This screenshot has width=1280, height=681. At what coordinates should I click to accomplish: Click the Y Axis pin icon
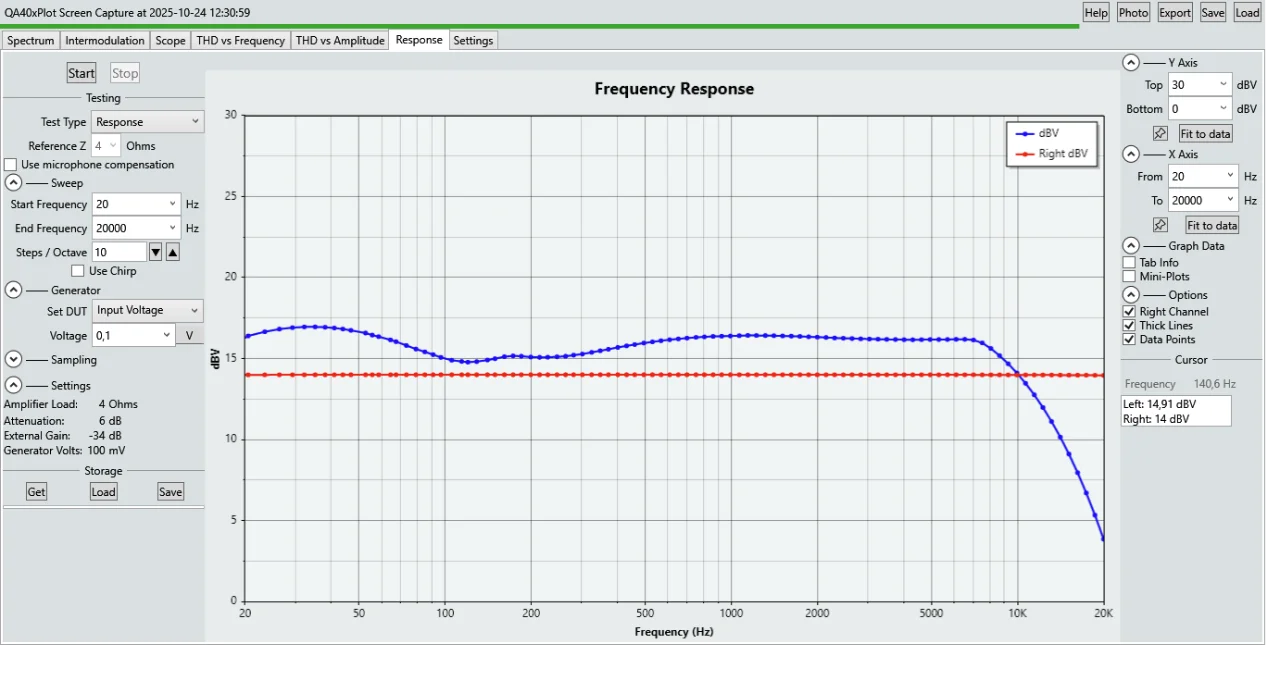[1159, 133]
